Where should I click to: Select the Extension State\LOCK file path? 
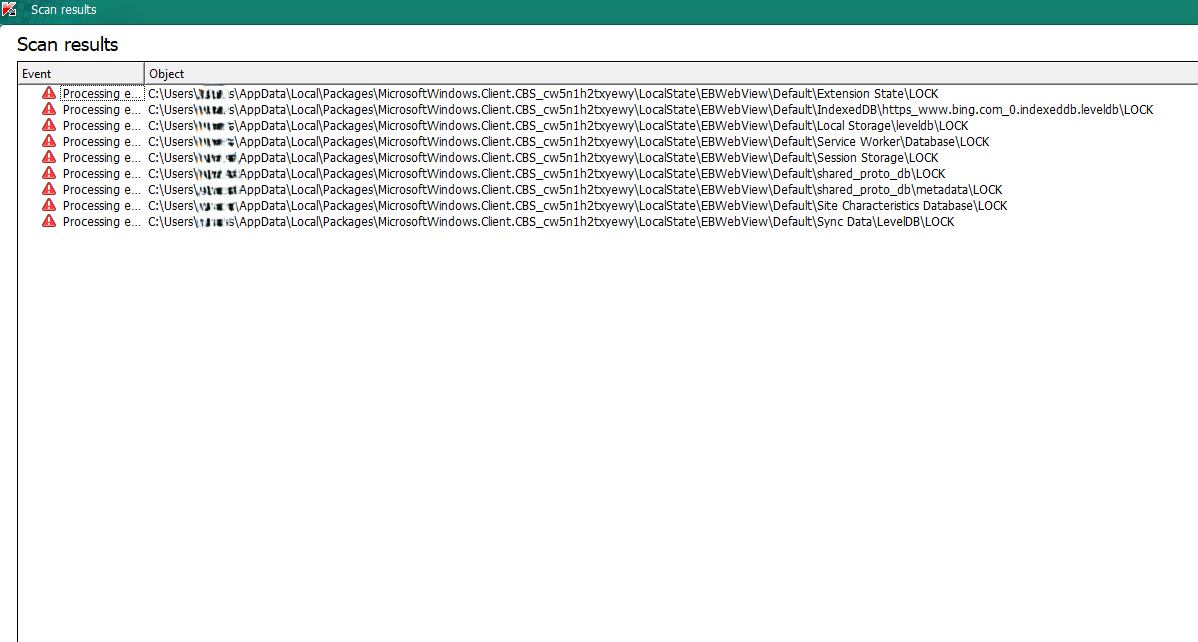(543, 94)
